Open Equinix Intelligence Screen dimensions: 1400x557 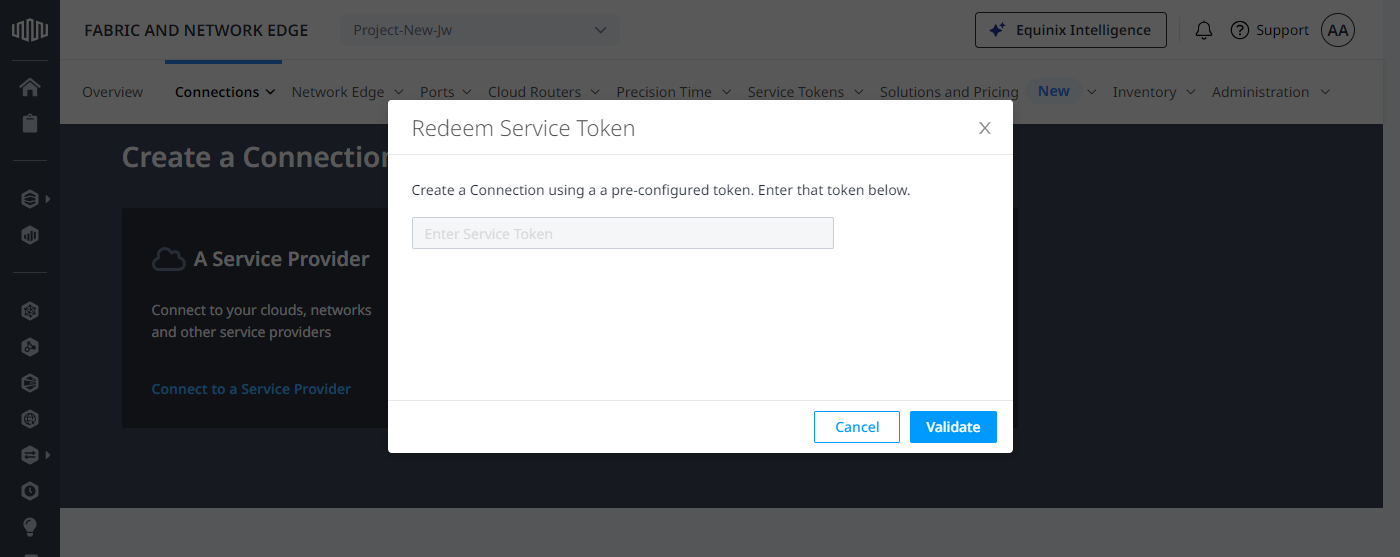click(1070, 30)
